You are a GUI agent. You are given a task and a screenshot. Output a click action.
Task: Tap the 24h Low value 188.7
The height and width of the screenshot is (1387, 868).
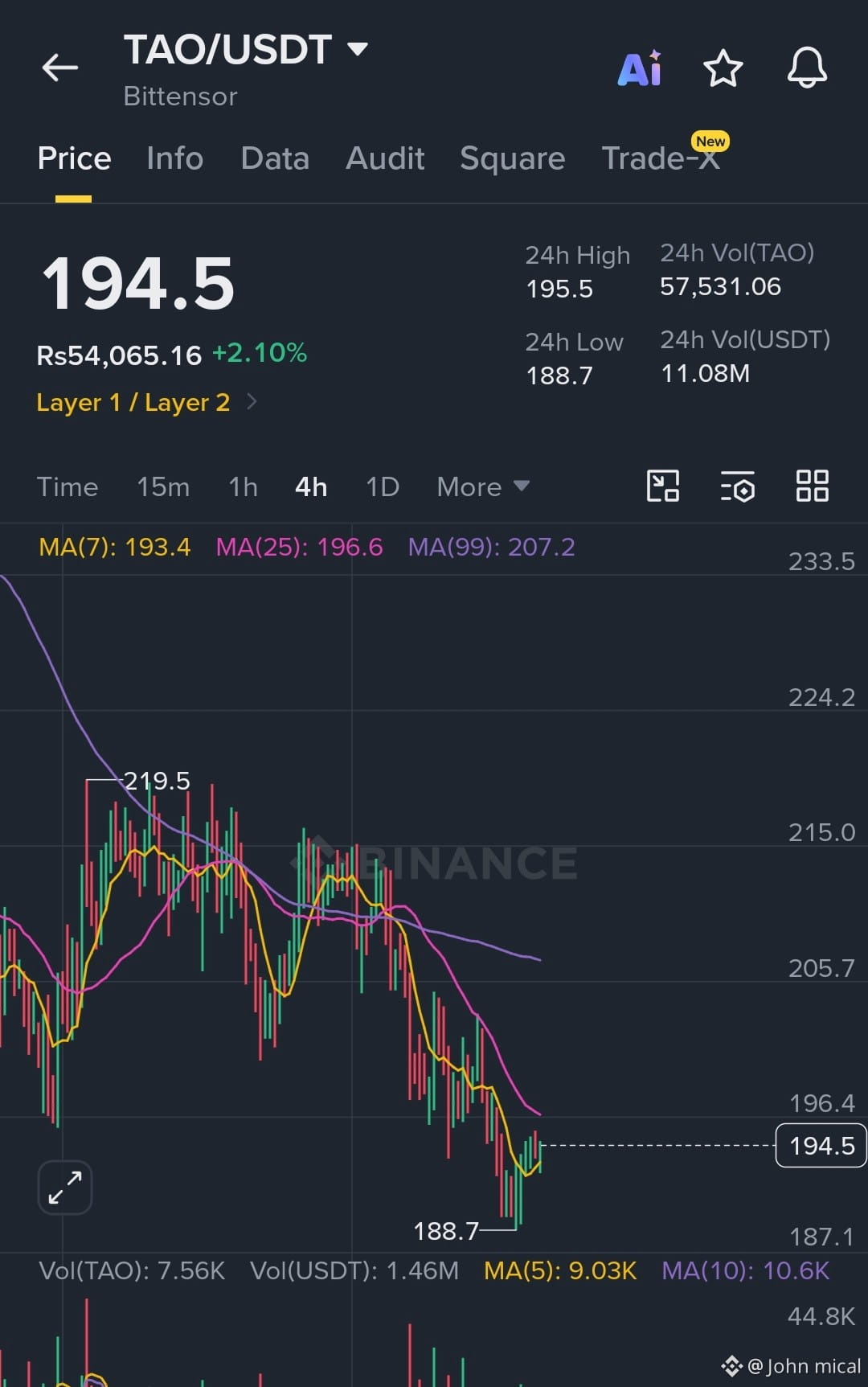(x=559, y=375)
